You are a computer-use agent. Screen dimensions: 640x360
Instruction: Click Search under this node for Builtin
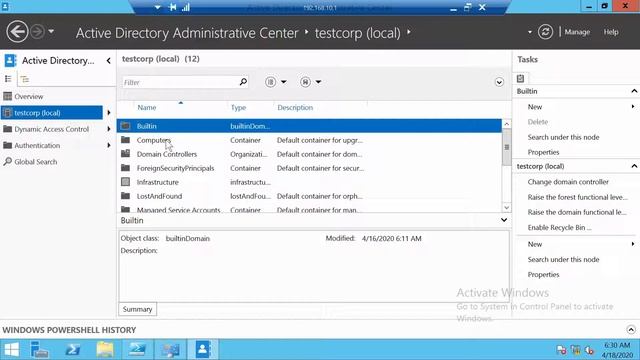[563, 137]
